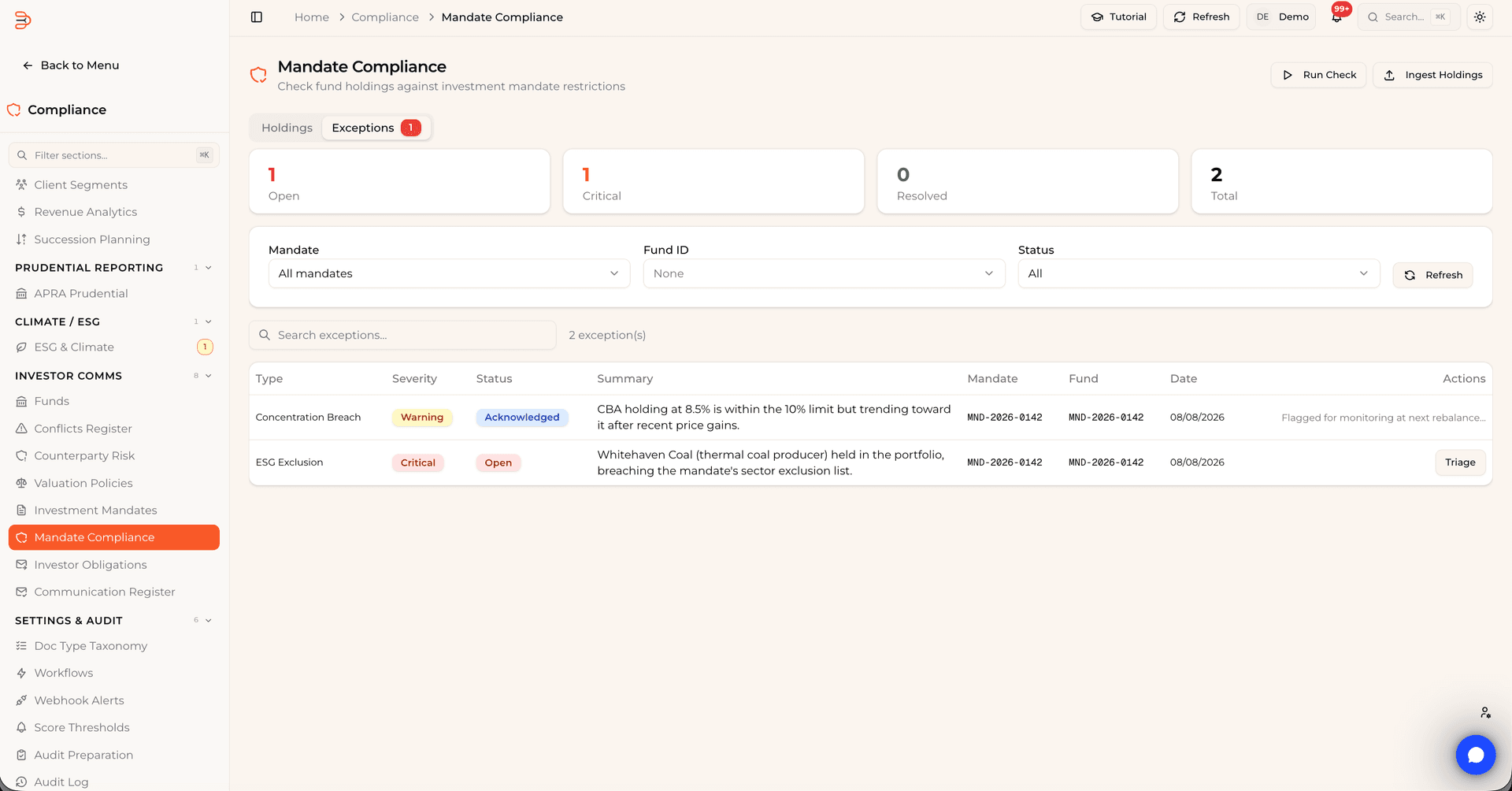Collapse the Settings & Audit section
Image resolution: width=1512 pixels, height=791 pixels.
pyautogui.click(x=209, y=621)
